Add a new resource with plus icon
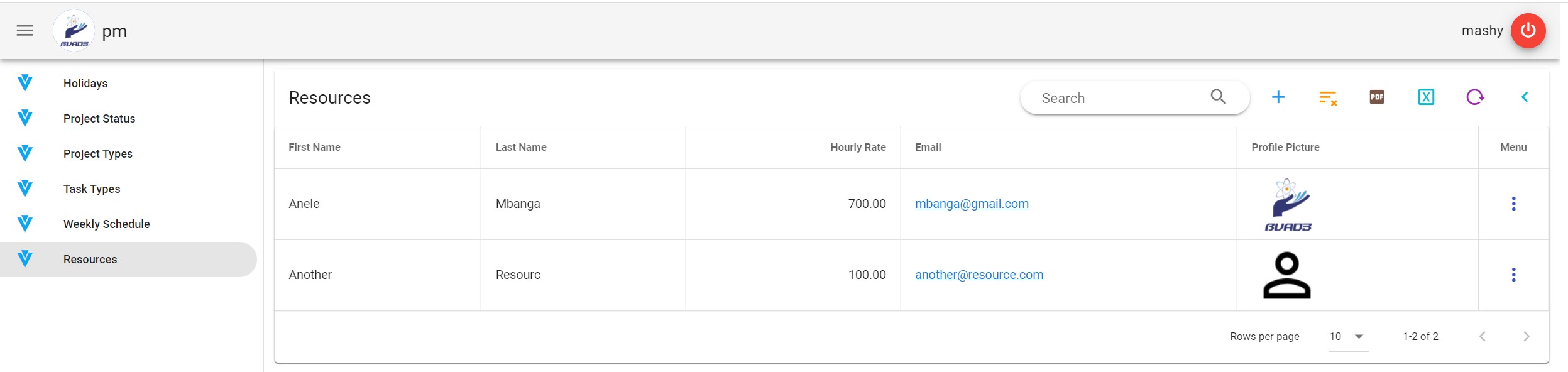Image resolution: width=1568 pixels, height=372 pixels. pyautogui.click(x=1278, y=97)
